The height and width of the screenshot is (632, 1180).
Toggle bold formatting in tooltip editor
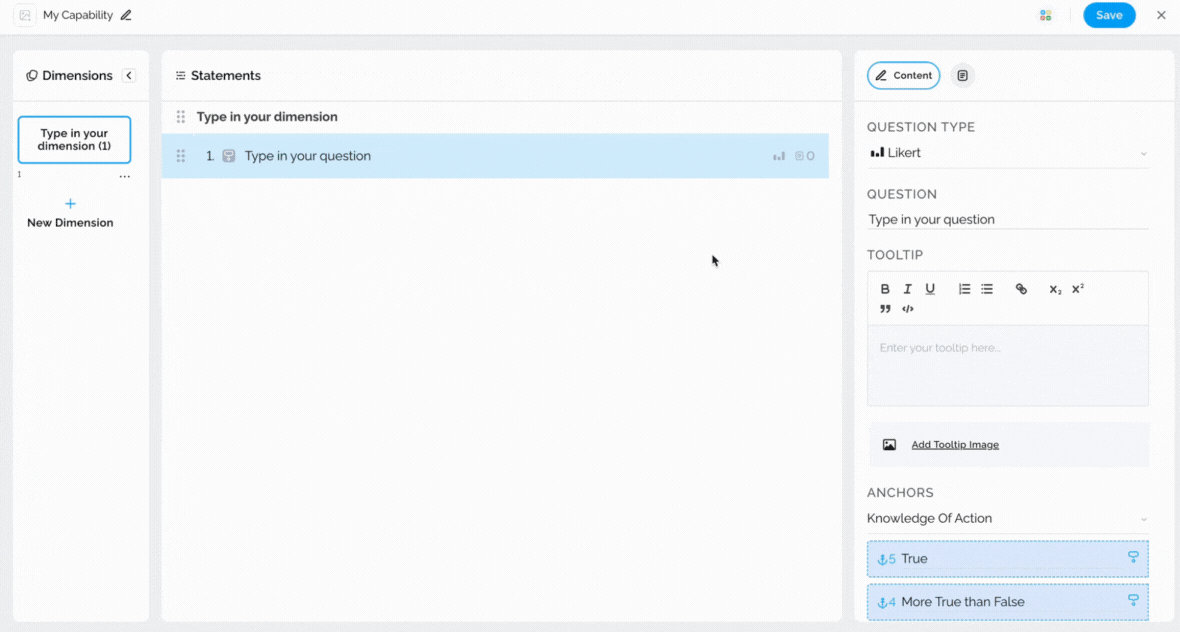point(885,289)
